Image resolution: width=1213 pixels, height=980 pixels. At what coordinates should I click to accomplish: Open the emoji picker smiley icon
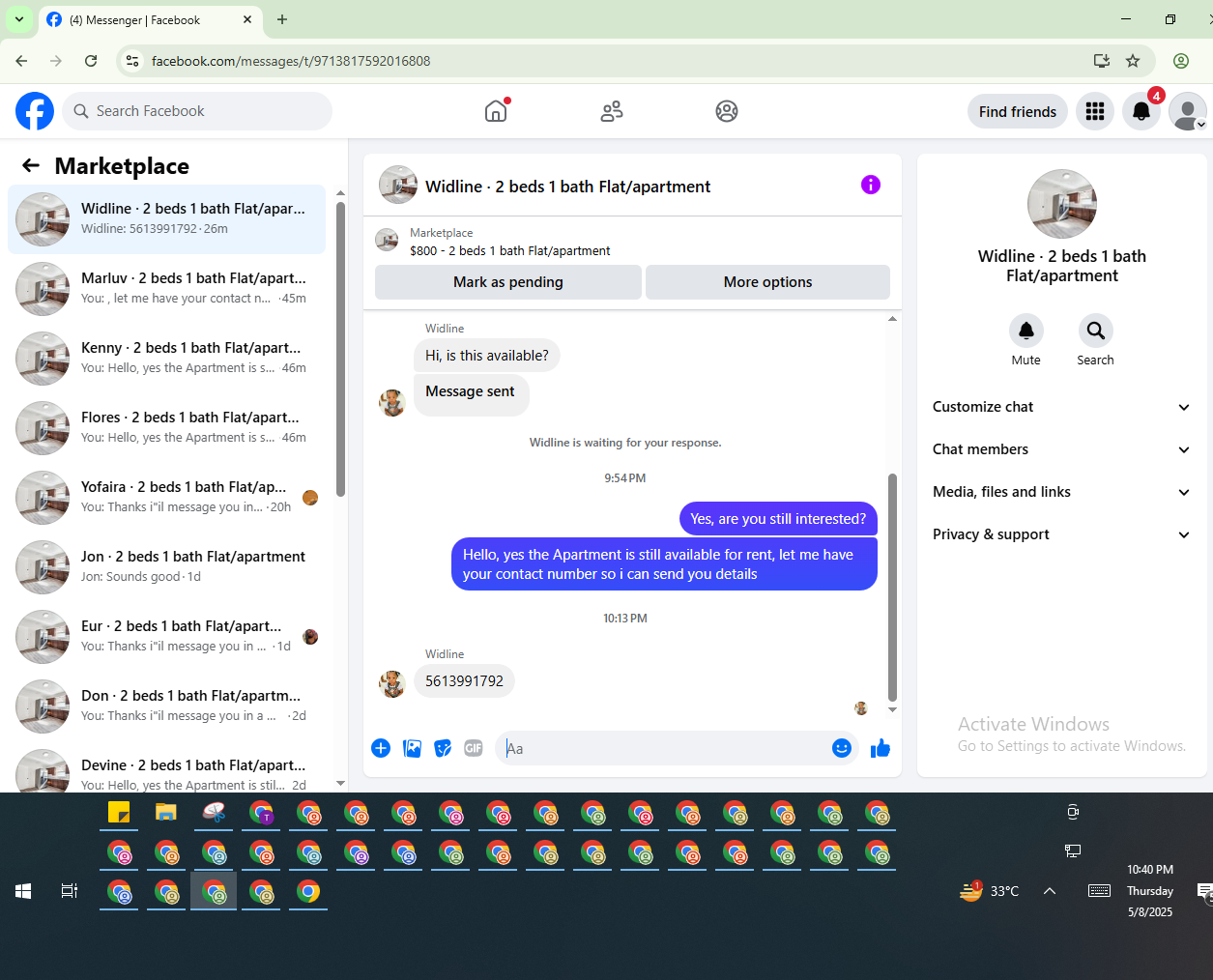842,748
